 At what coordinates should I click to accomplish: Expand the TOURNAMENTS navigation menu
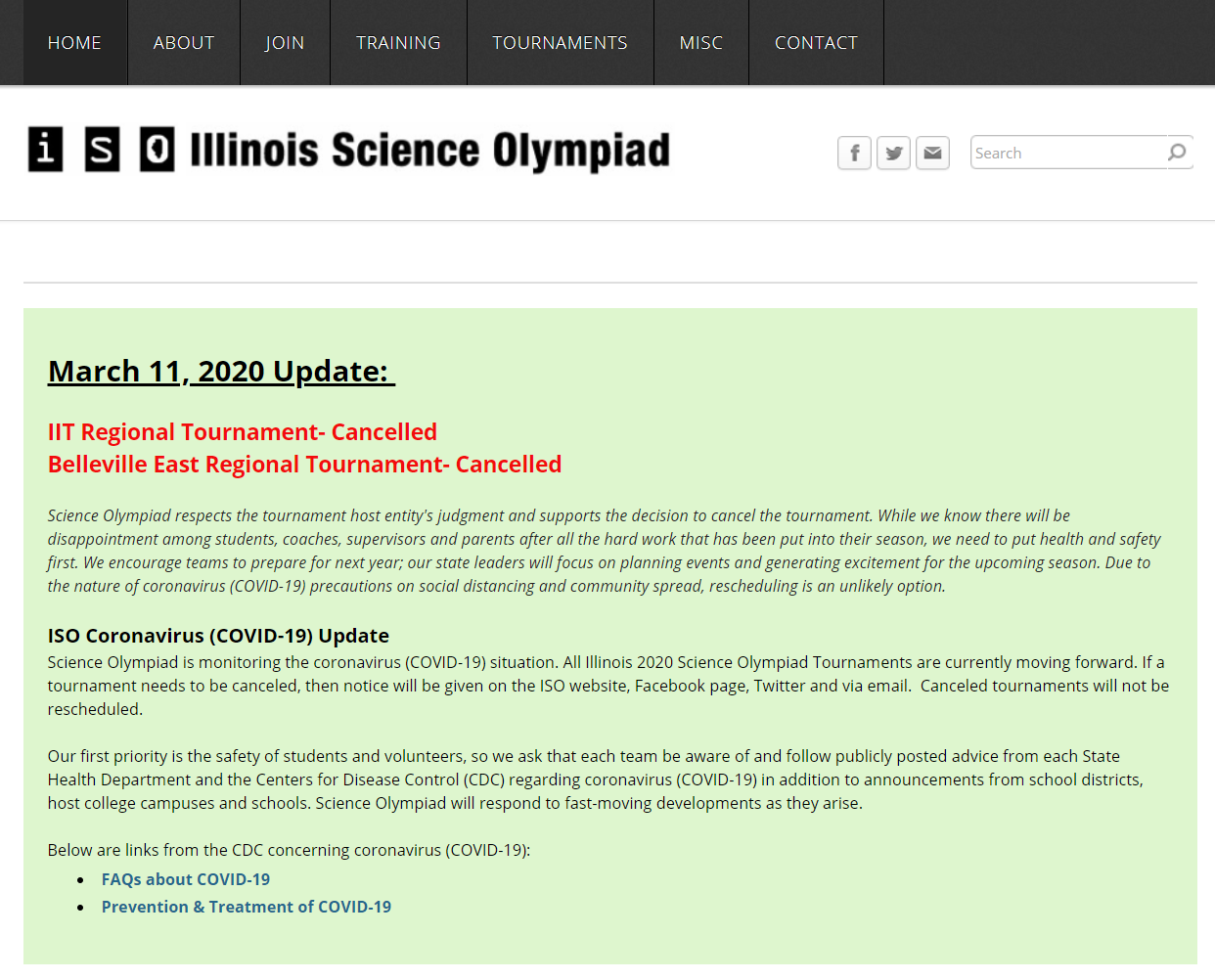point(560,43)
